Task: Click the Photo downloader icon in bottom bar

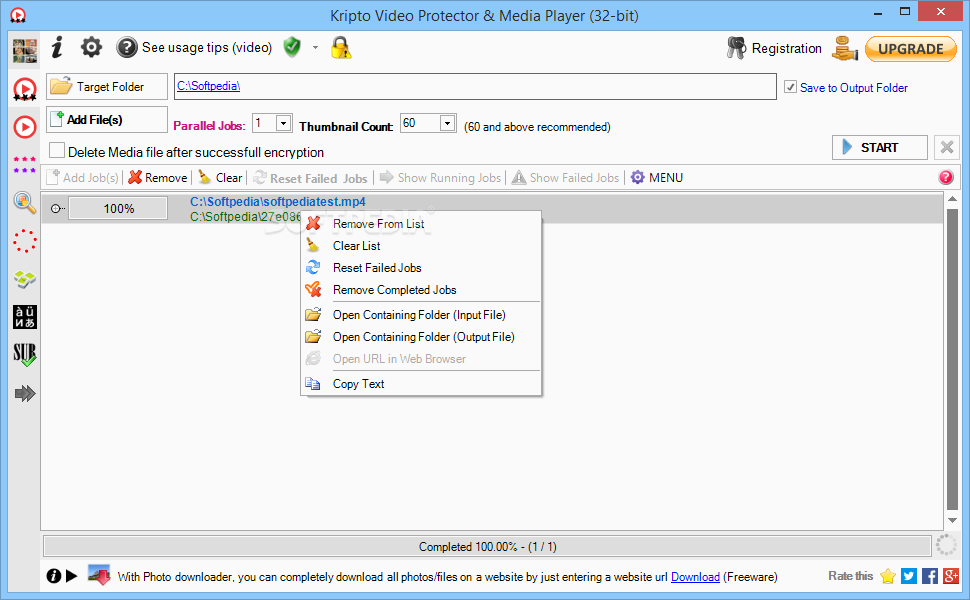Action: click(99, 575)
